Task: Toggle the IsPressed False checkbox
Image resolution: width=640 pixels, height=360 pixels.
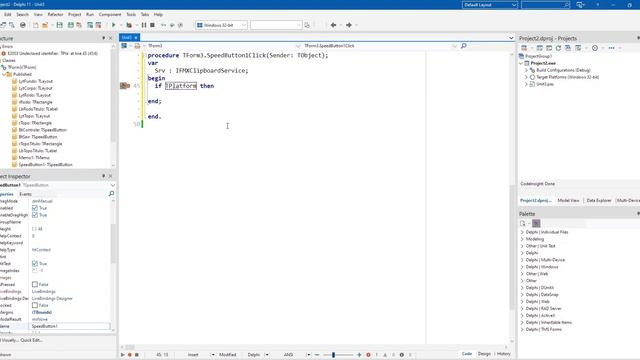Action: (35, 284)
